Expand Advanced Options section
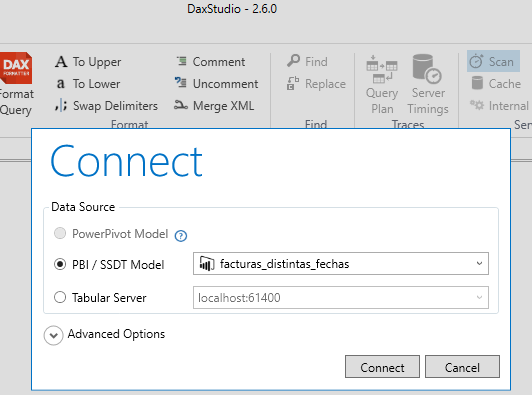Screen dimensions: 532x395 pyautogui.click(x=54, y=336)
